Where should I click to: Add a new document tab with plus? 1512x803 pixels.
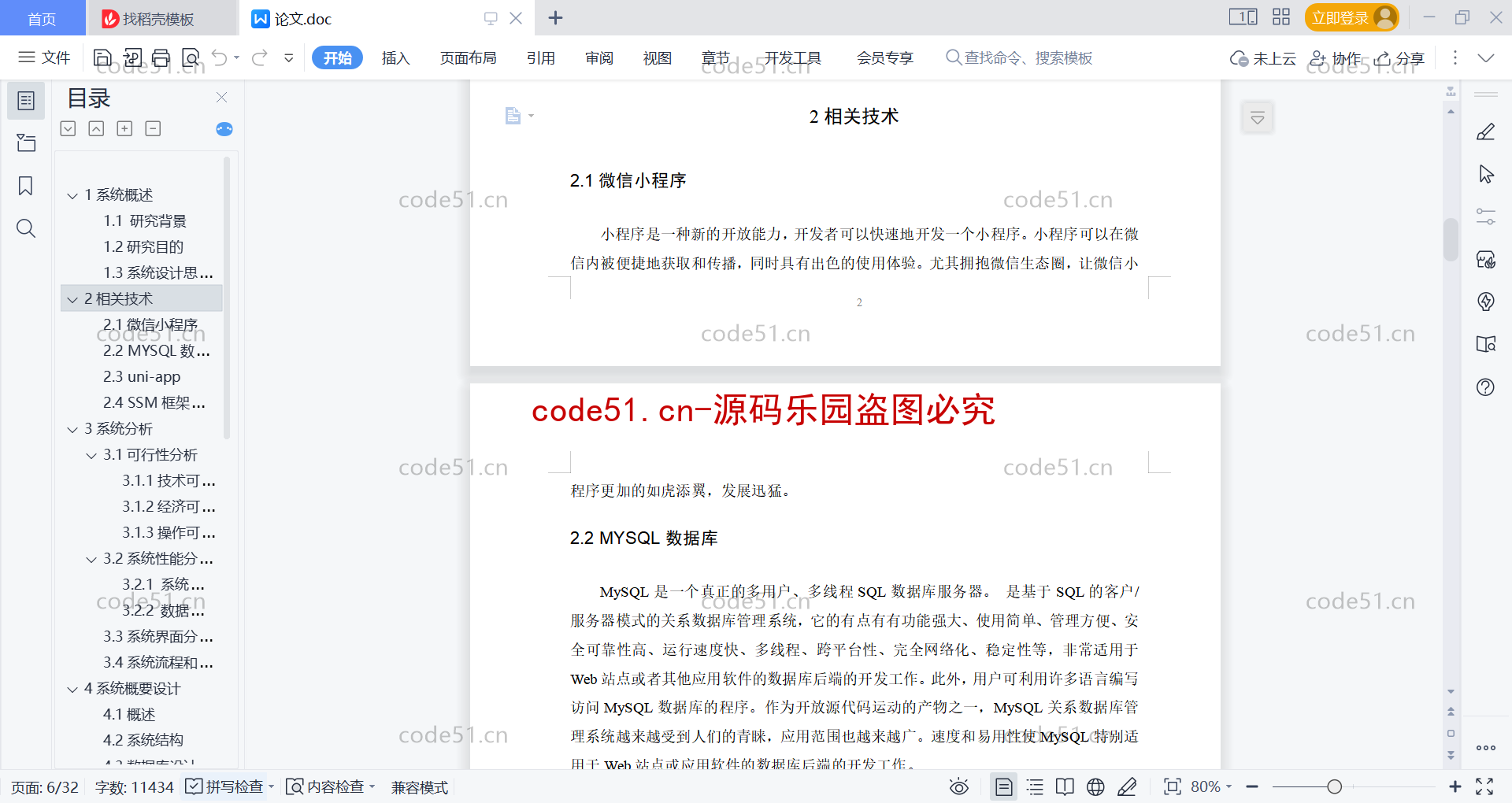click(x=555, y=18)
